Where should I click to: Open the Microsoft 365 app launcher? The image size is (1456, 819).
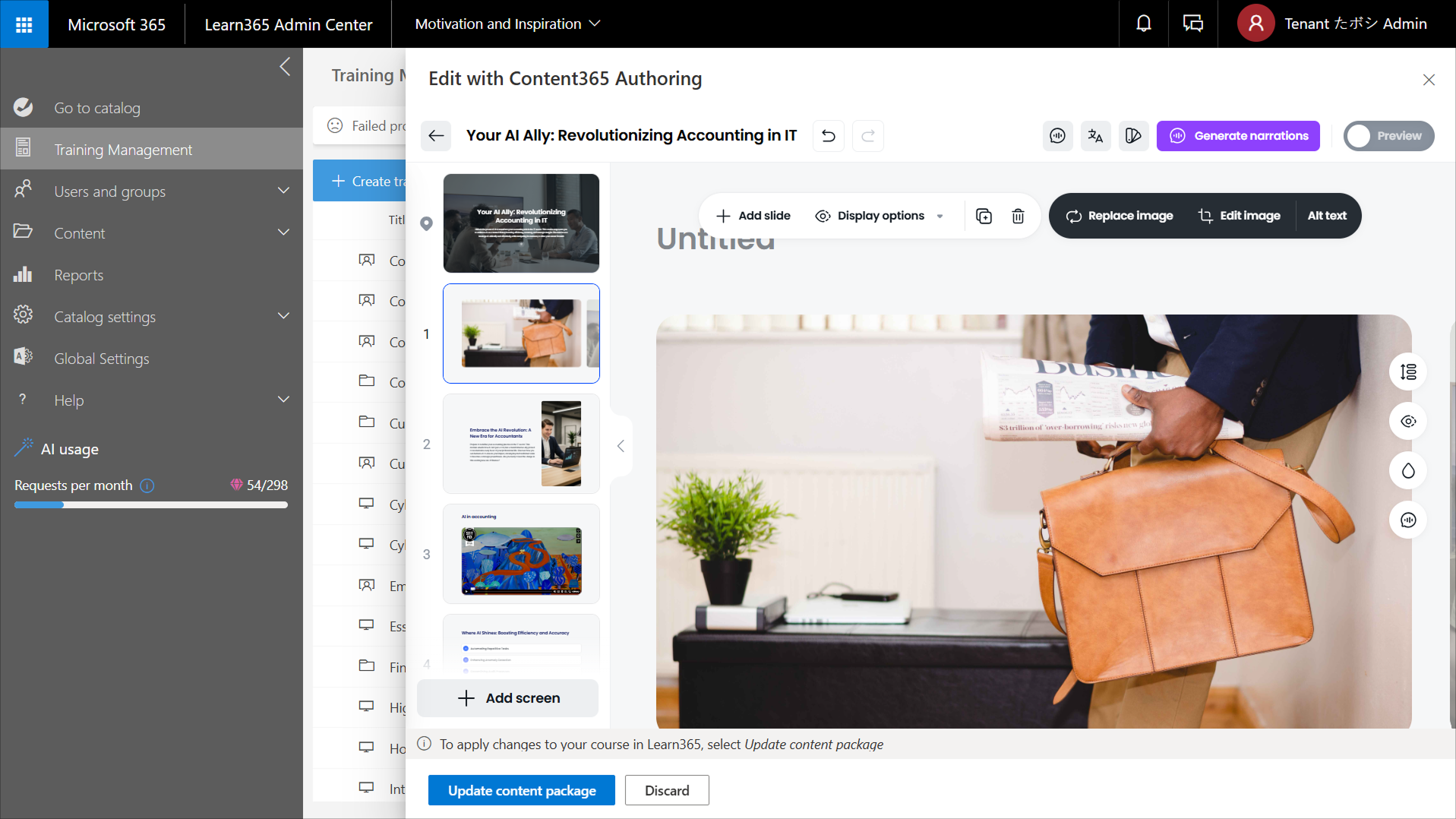[24, 24]
